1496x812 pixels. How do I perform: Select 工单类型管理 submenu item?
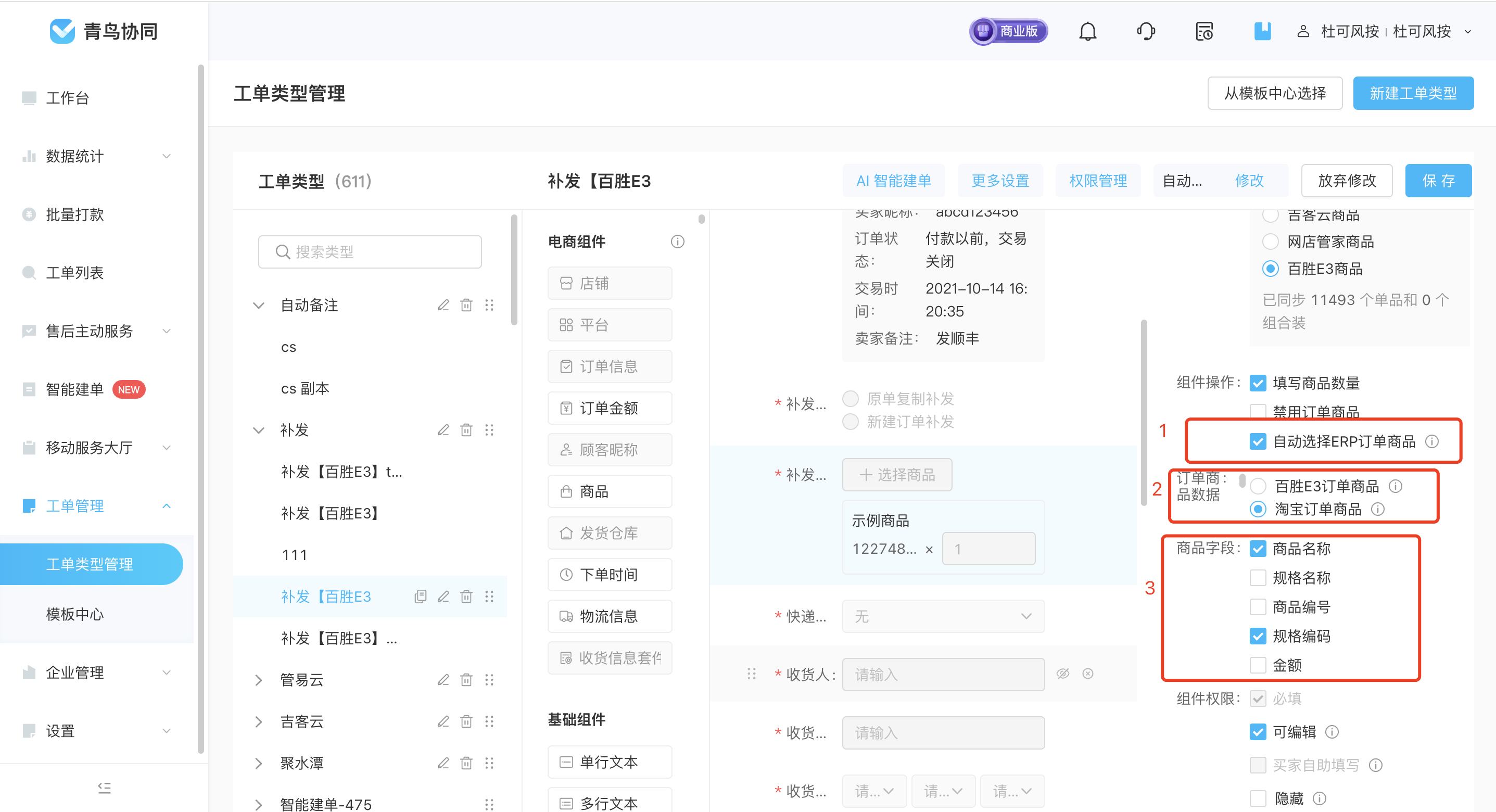tap(91, 564)
